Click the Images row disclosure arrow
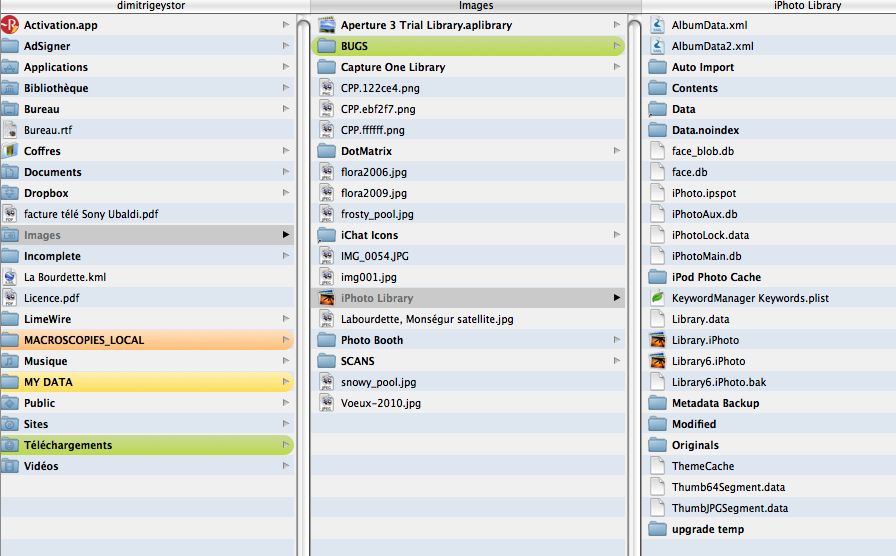The image size is (896, 556). [286, 234]
